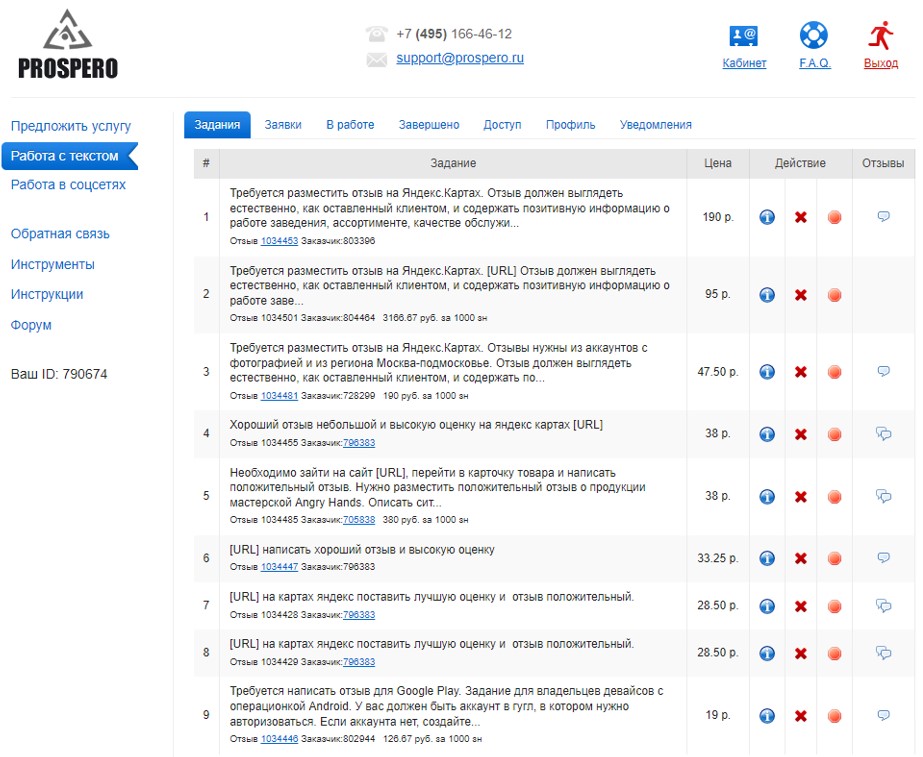Click the red circle in task row 7

coord(834,606)
